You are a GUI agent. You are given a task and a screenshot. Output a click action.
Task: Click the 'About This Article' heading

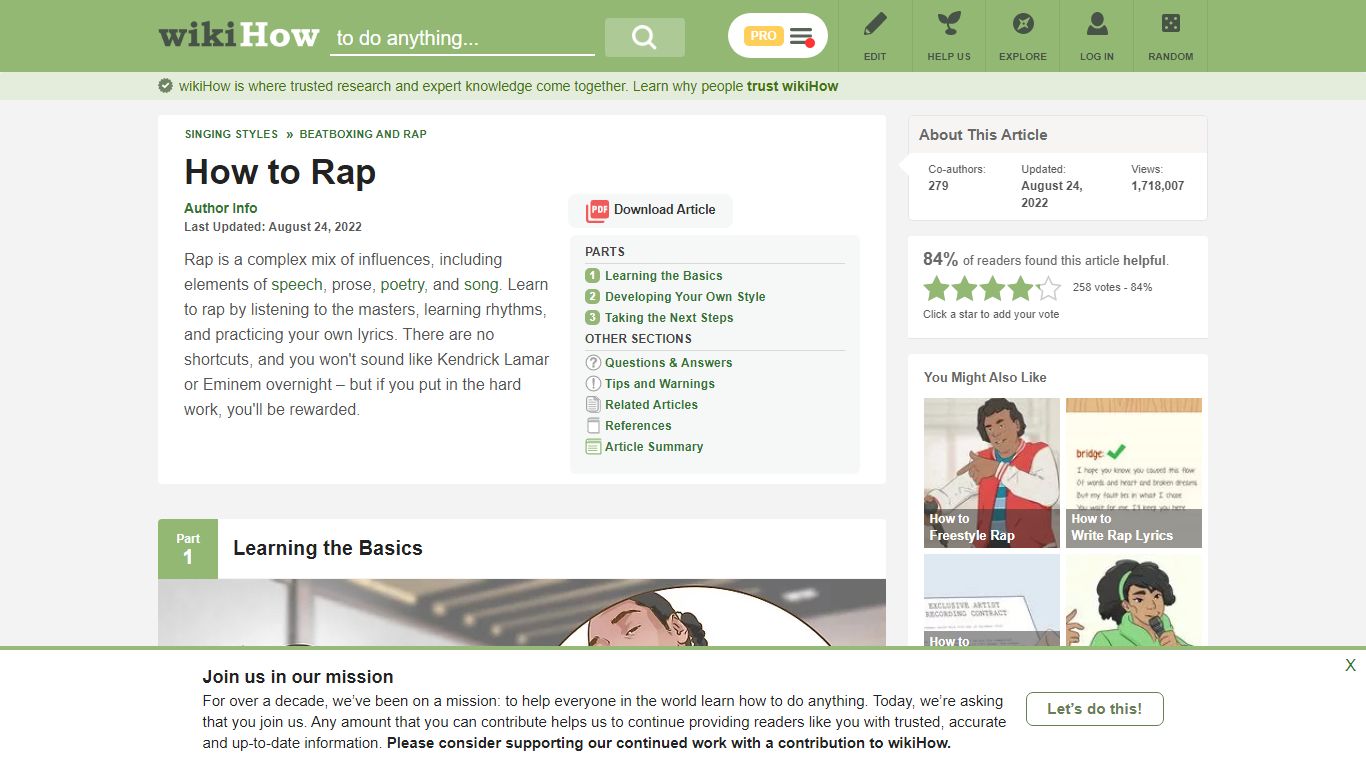[x=983, y=135]
